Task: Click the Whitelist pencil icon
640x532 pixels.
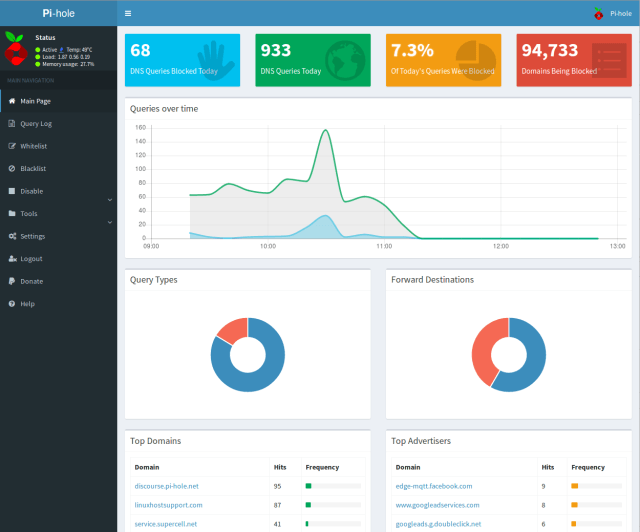Action: tap(12, 146)
